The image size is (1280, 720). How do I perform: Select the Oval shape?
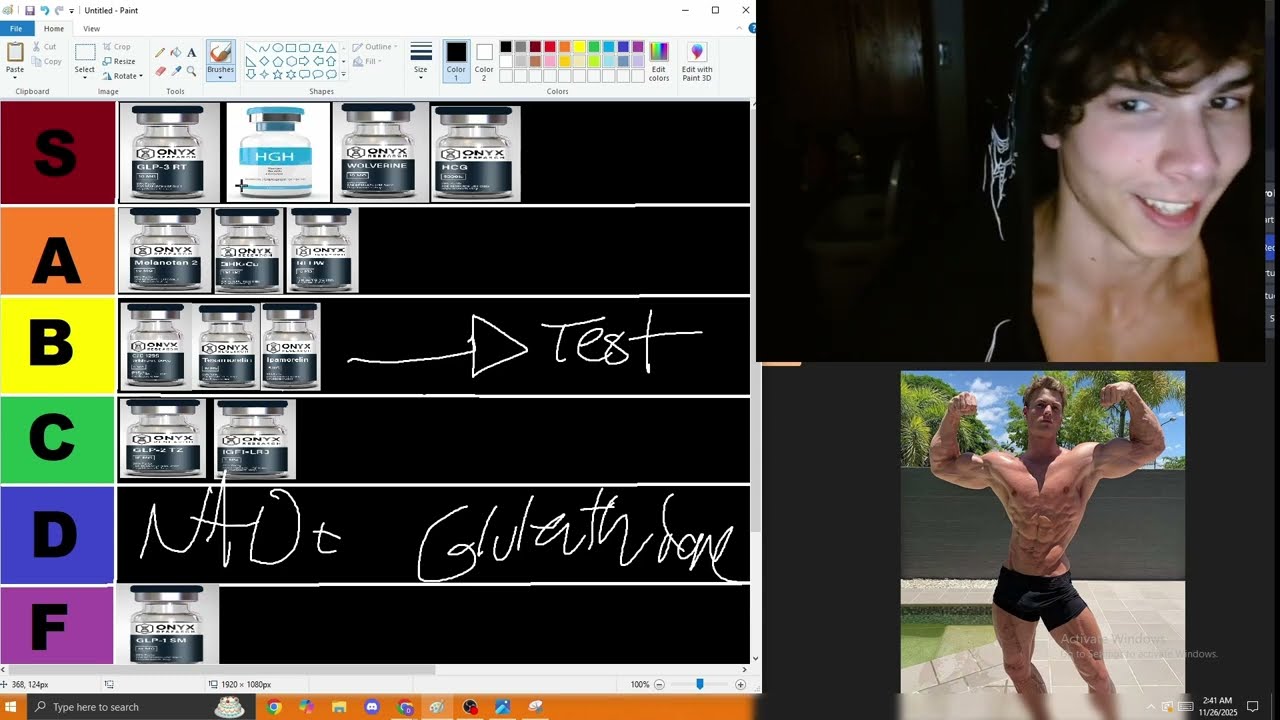coord(277,47)
